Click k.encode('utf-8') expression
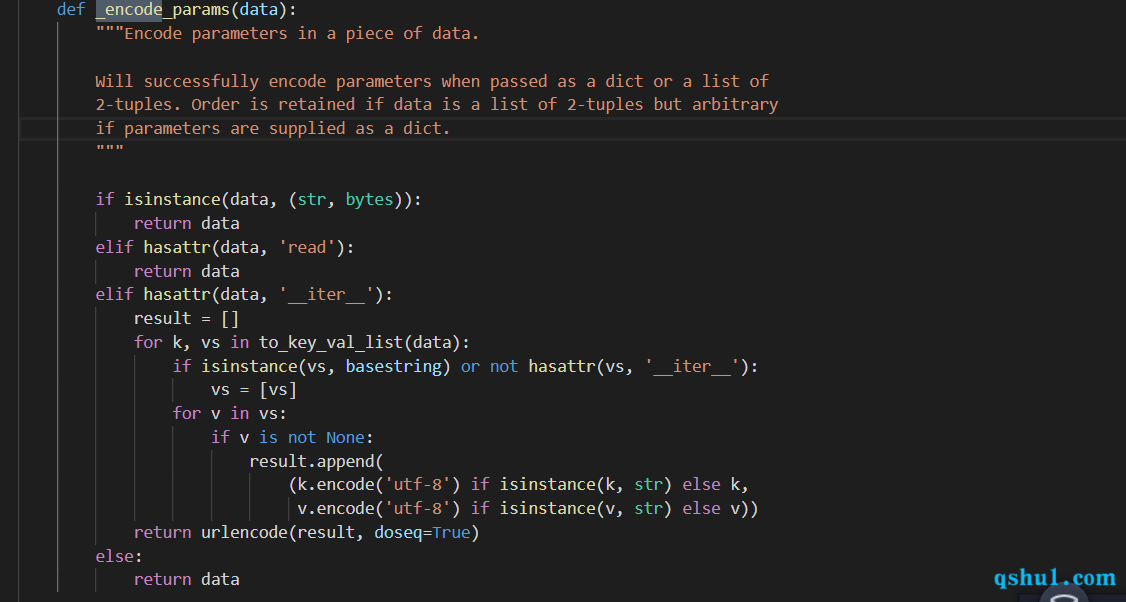1126x602 pixels. pos(379,485)
